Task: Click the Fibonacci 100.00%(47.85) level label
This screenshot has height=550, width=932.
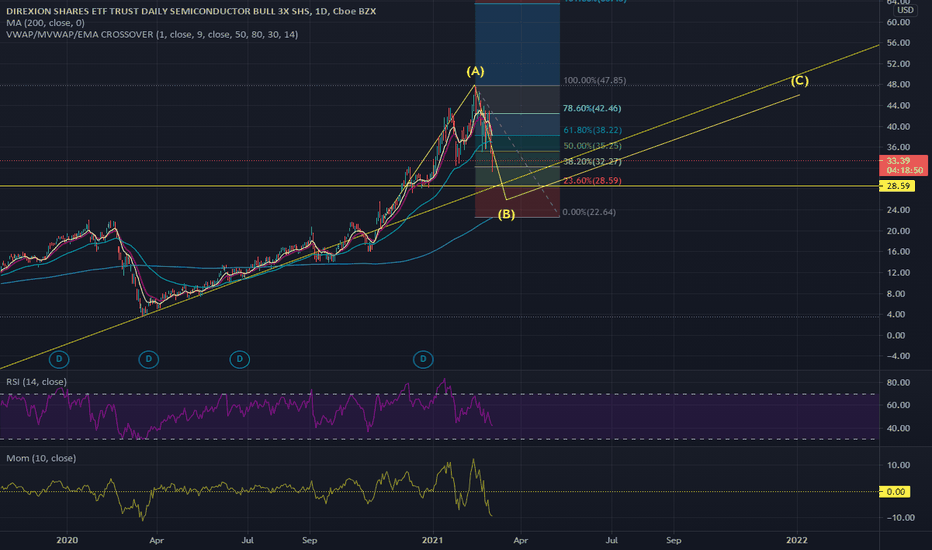Action: pos(594,80)
